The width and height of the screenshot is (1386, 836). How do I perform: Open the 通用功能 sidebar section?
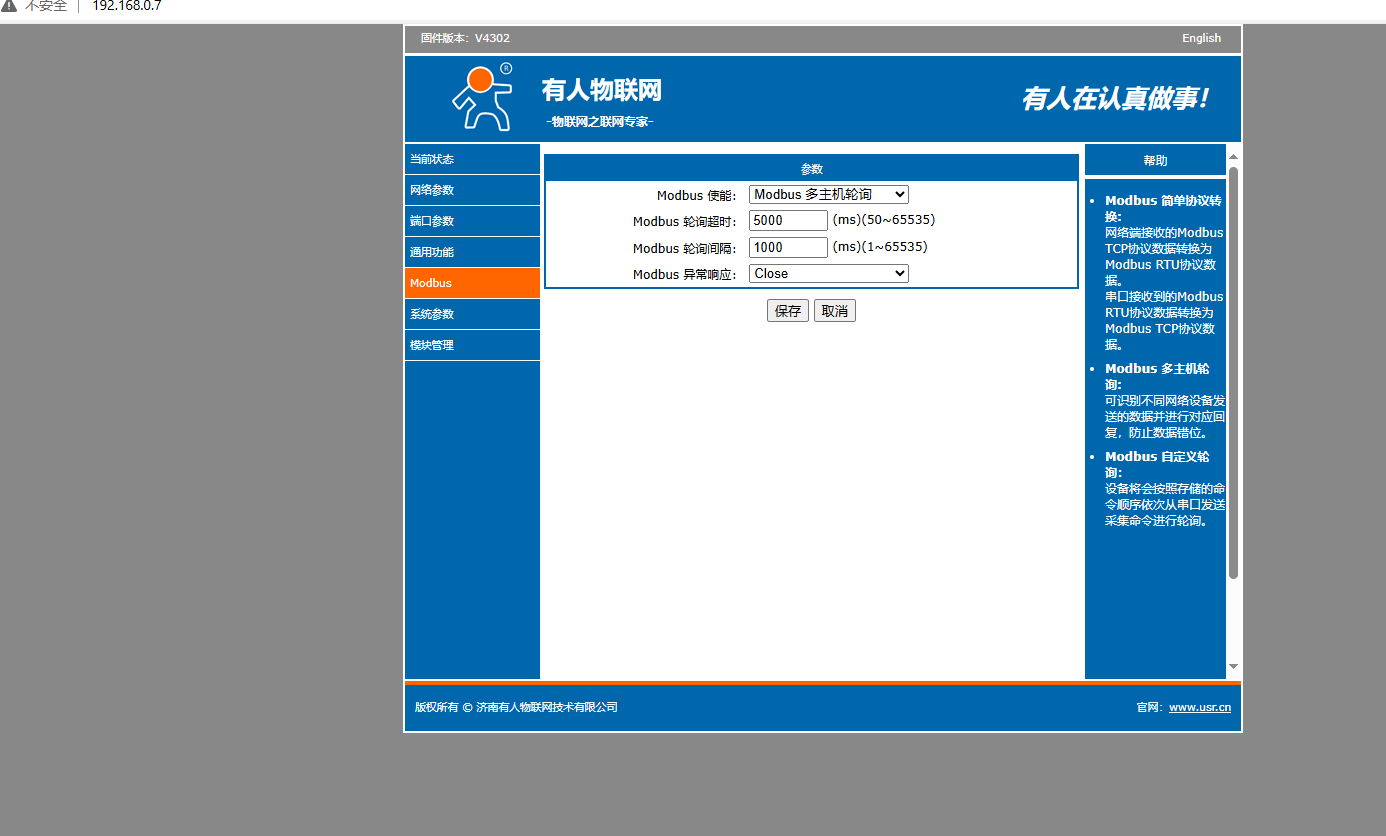pyautogui.click(x=472, y=252)
